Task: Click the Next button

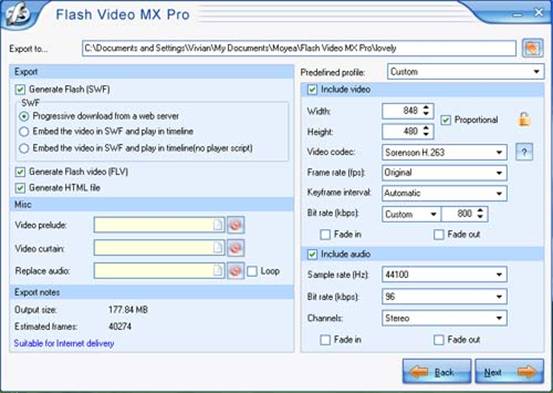Action: [x=509, y=372]
